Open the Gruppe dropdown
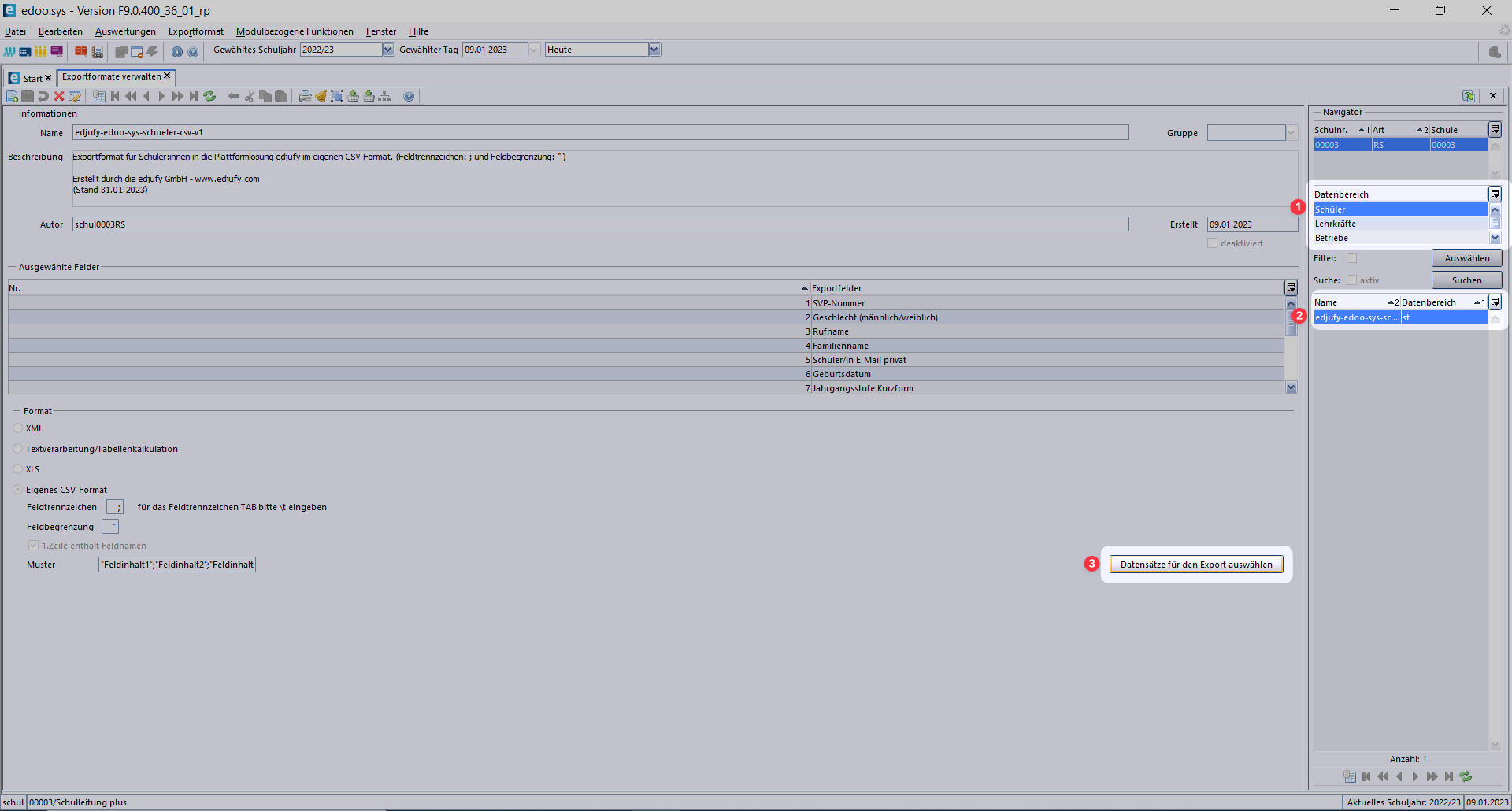Viewport: 1512px width, 811px height. [x=1291, y=133]
